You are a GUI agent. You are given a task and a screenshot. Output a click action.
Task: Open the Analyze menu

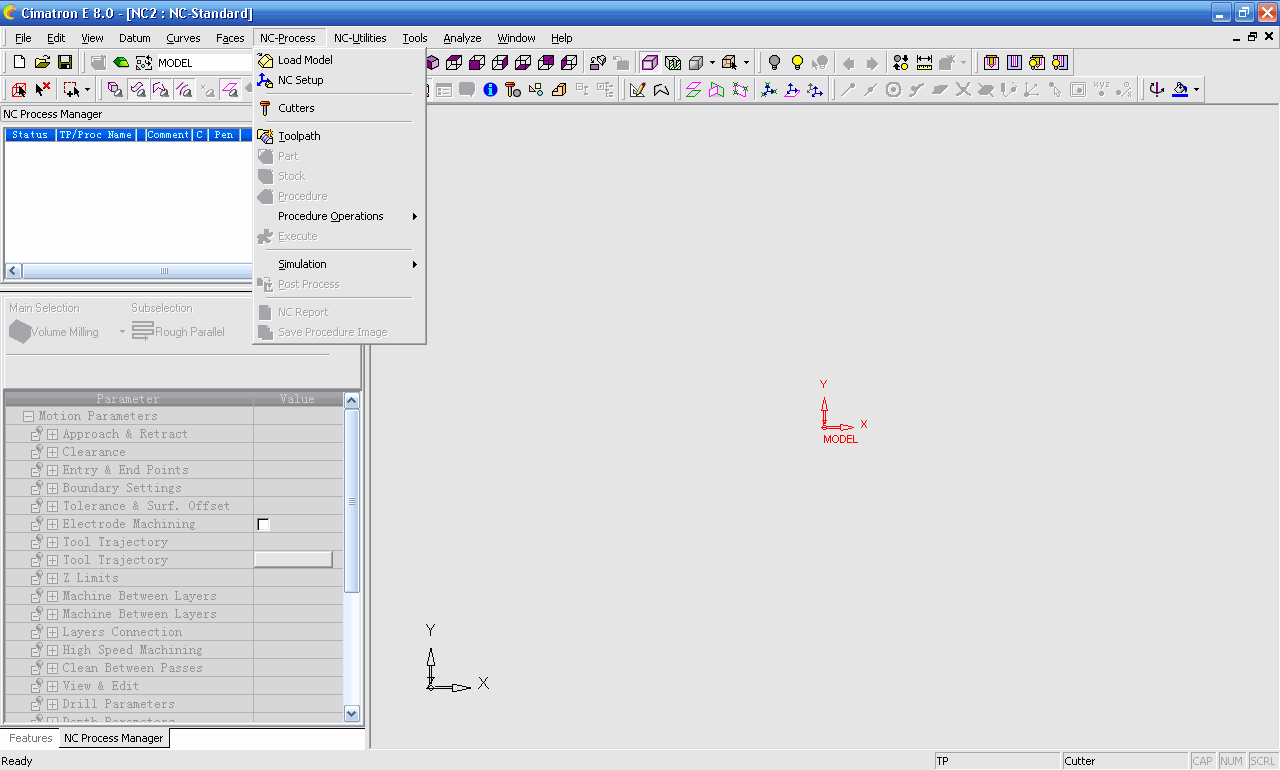pyautogui.click(x=462, y=38)
